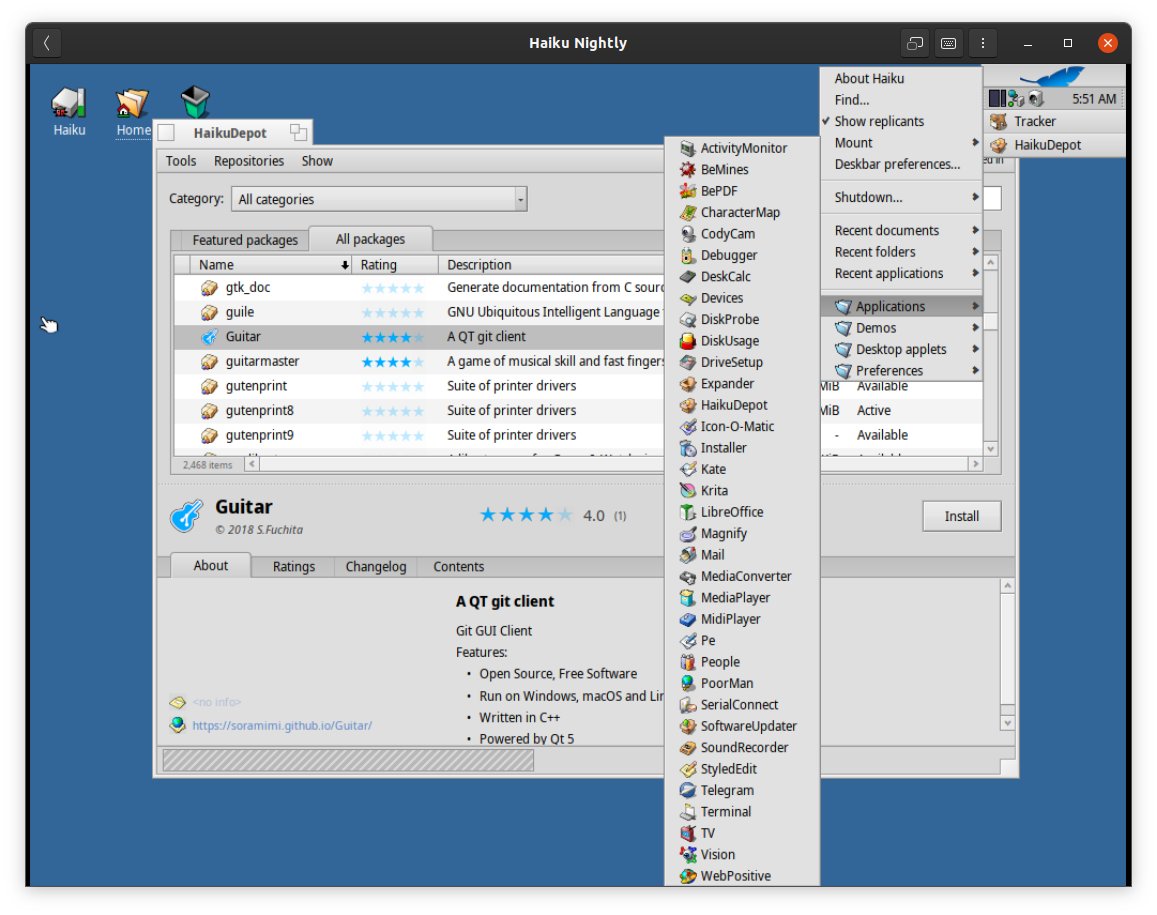This screenshot has height=915, width=1157.
Task: Expand Recent applications submenu
Action: coord(900,273)
